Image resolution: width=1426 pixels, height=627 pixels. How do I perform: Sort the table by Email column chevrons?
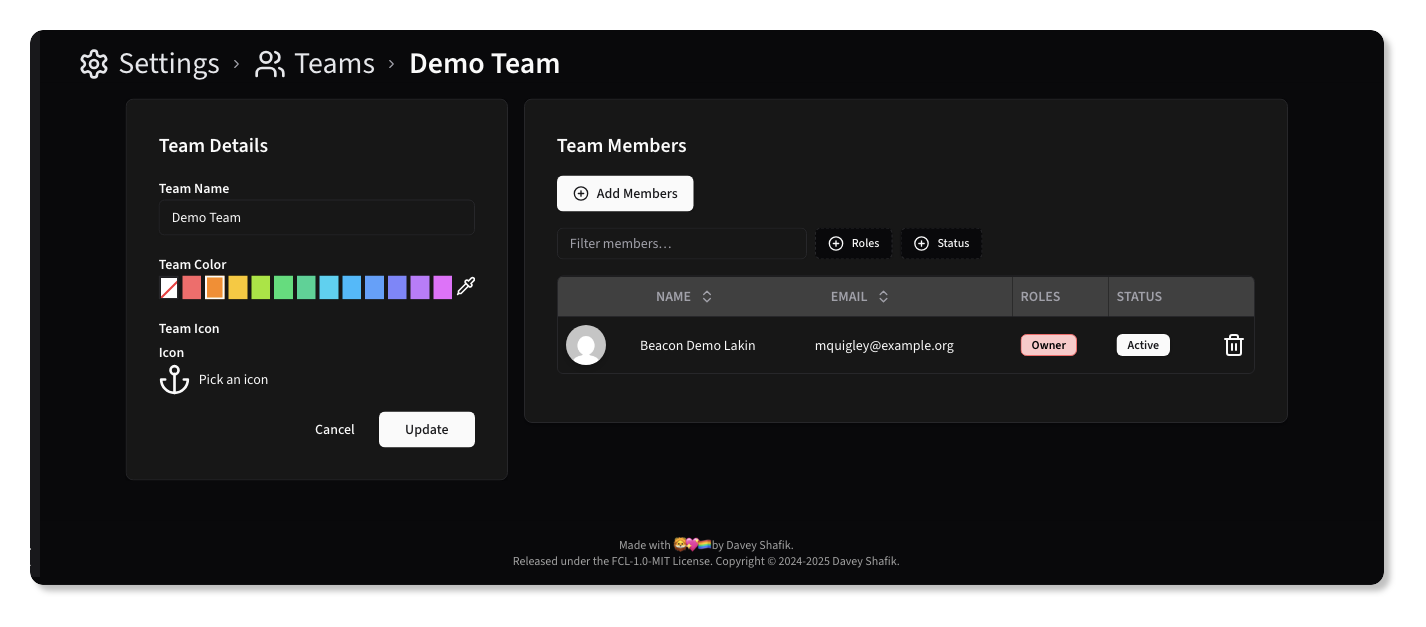point(884,296)
